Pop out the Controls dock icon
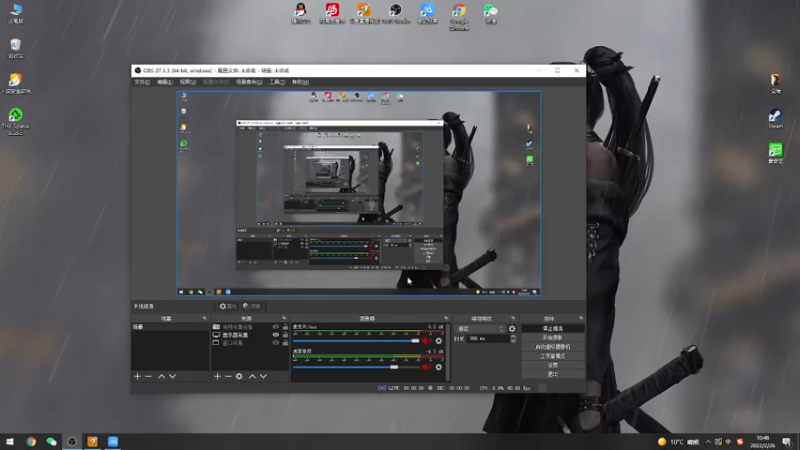 [581, 318]
